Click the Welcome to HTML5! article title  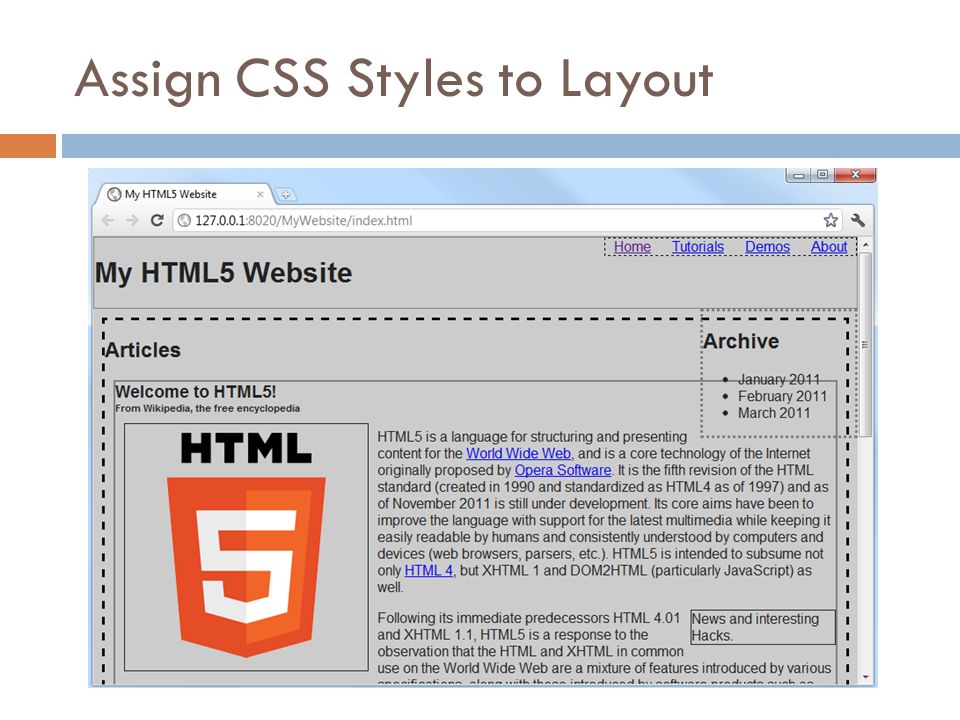(195, 392)
